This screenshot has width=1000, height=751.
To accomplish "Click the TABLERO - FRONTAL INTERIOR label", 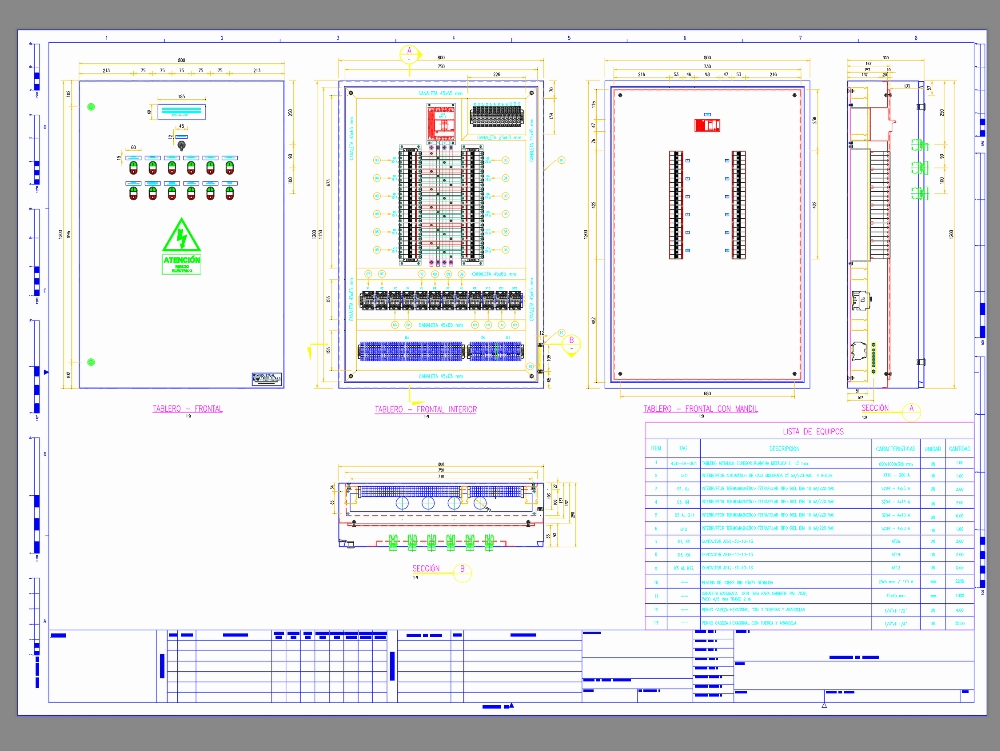I will tap(426, 410).
